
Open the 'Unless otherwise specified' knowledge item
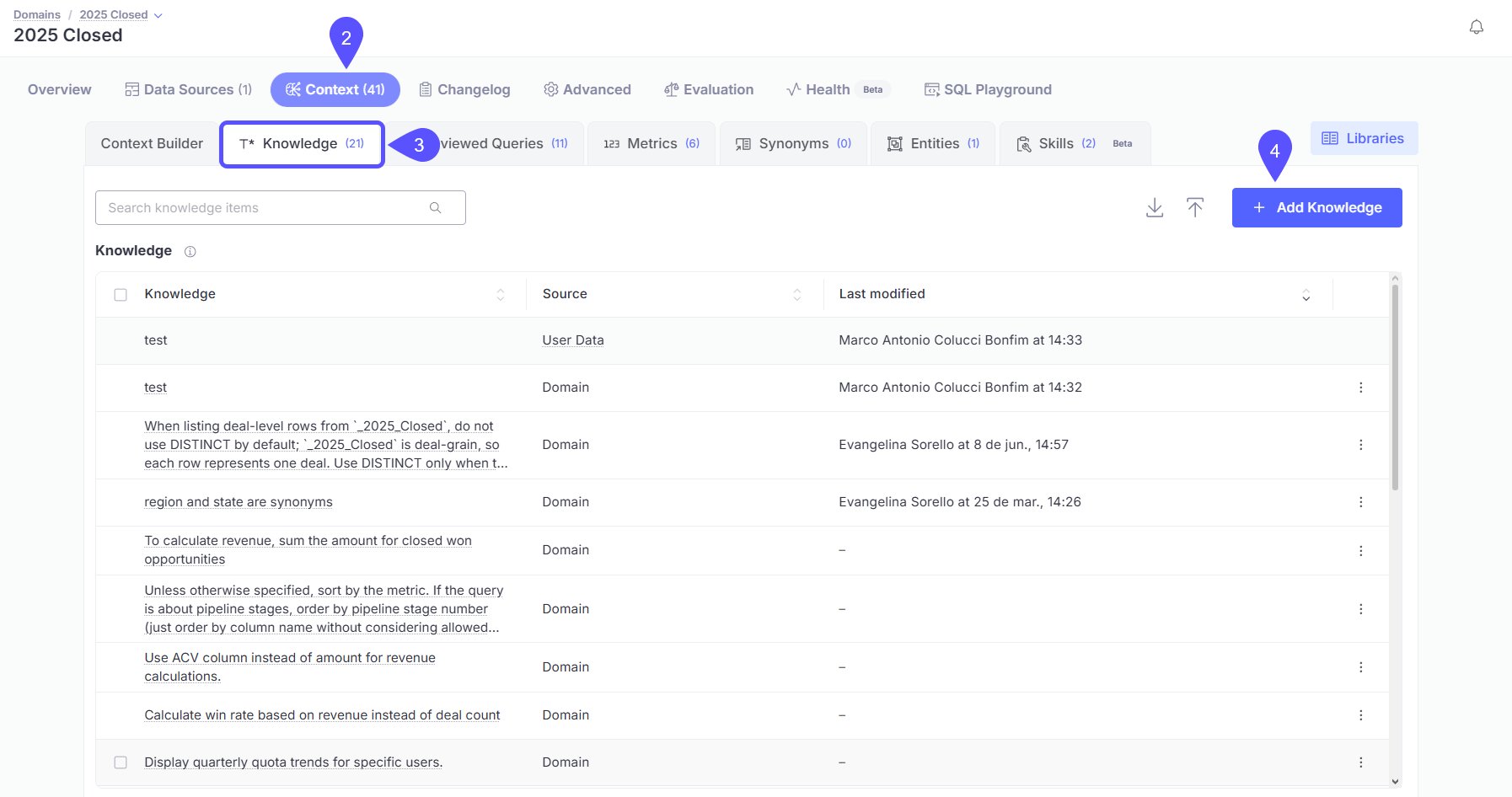pos(324,609)
